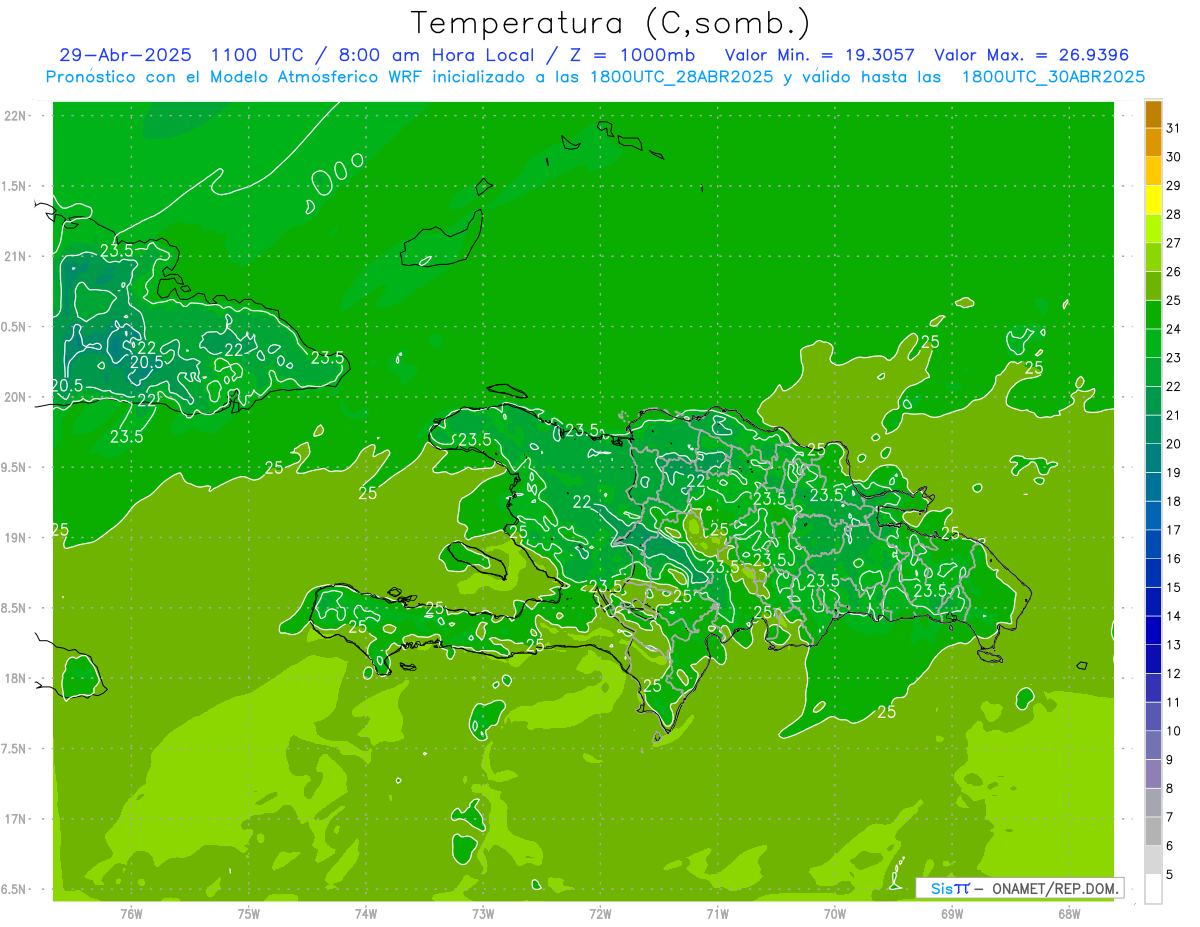
Task: Click the '73W' longitude axis label
Action: click(x=483, y=914)
